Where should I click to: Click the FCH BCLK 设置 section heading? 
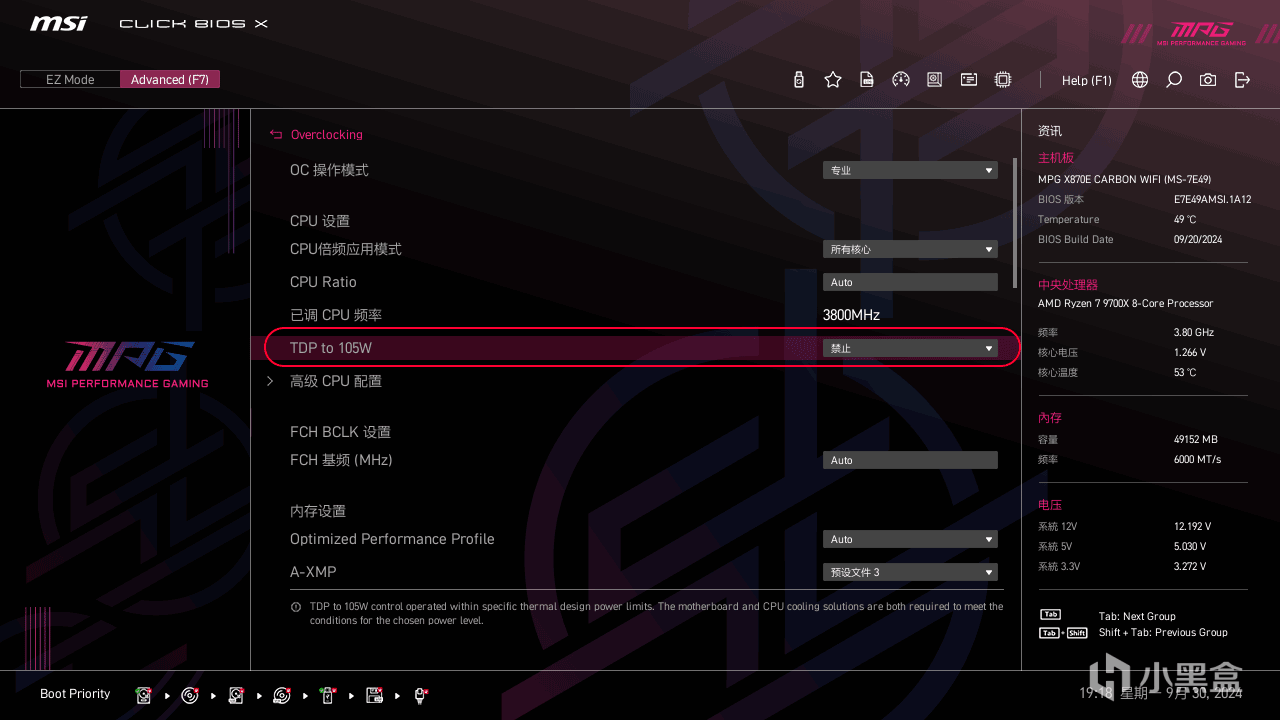pos(340,432)
